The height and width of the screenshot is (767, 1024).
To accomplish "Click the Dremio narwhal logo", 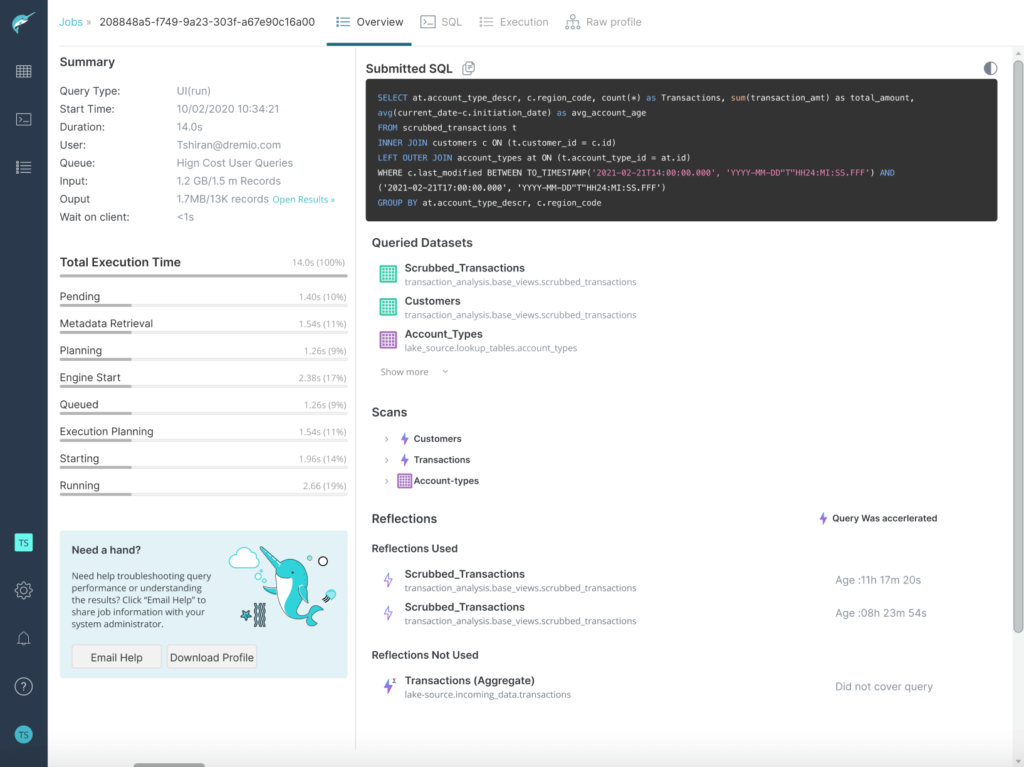I will pyautogui.click(x=24, y=22).
